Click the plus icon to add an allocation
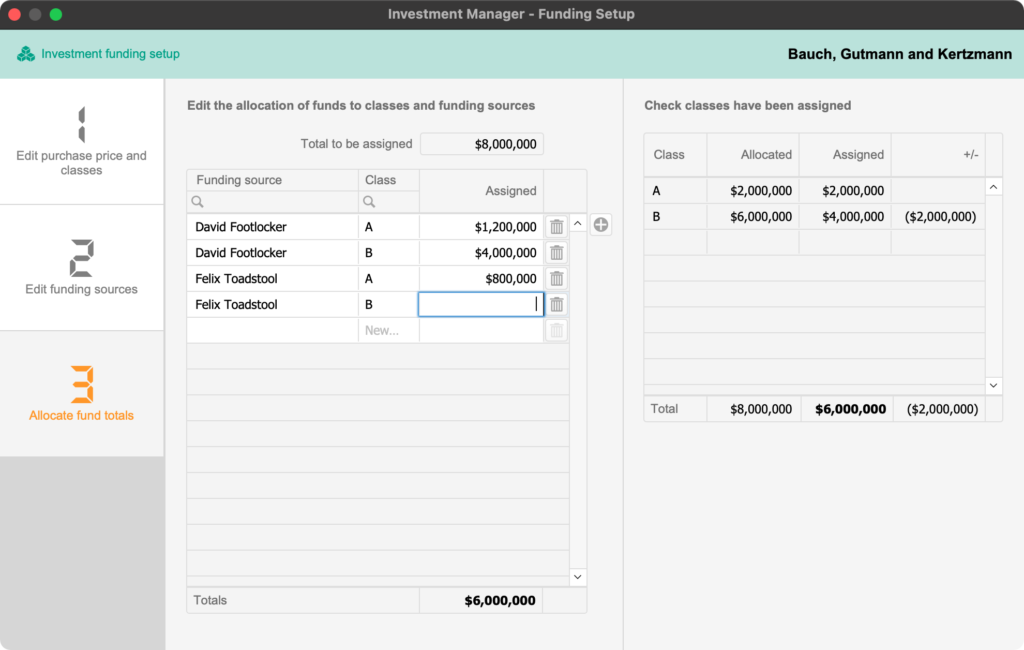 click(x=601, y=225)
